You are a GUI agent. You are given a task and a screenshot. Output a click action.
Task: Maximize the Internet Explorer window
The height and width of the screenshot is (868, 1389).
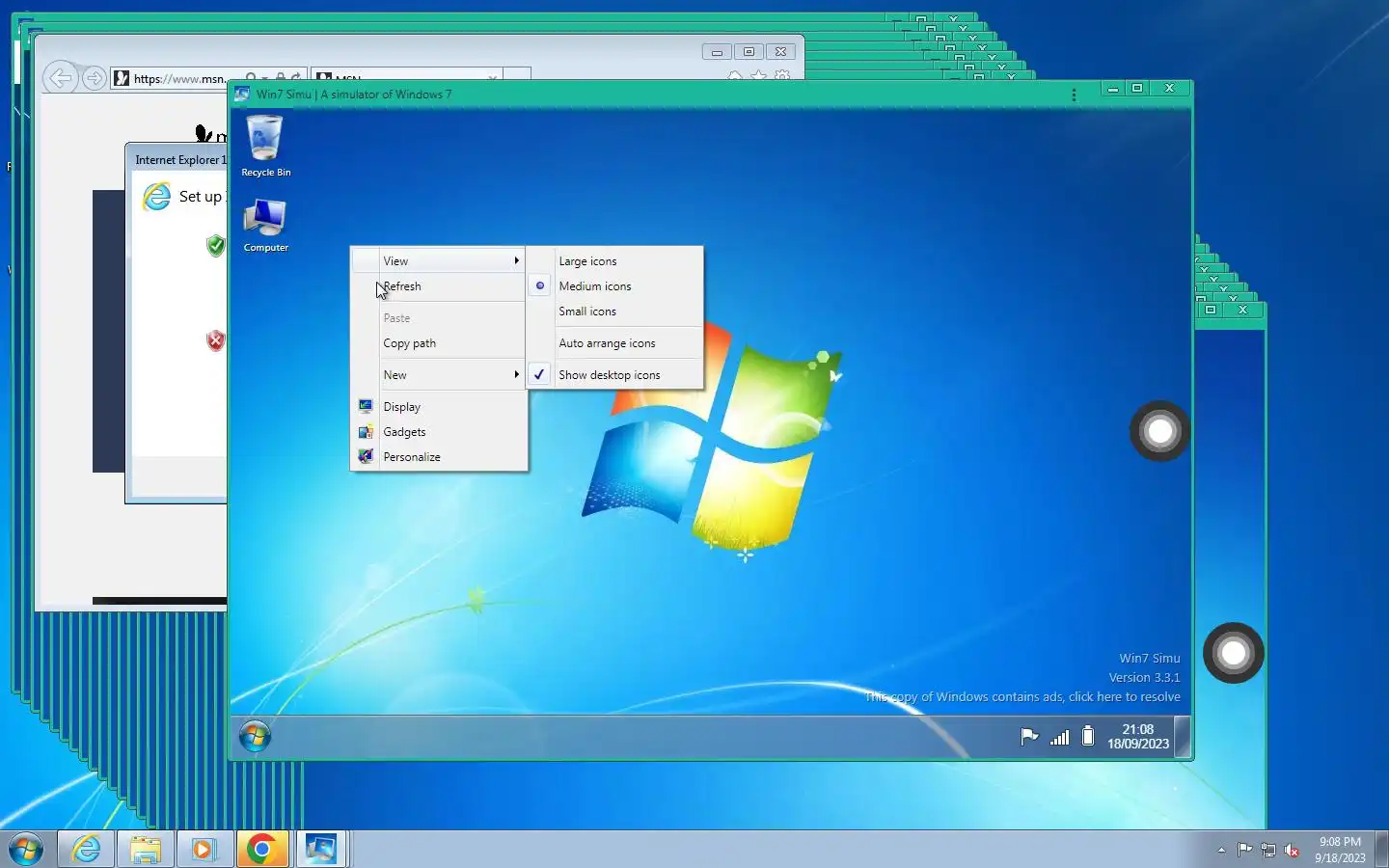coord(749,52)
